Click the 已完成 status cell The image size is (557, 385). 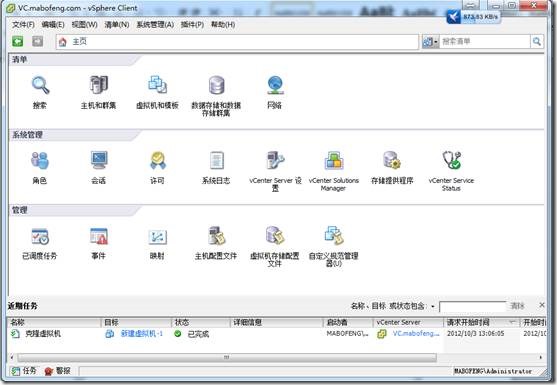click(198, 334)
